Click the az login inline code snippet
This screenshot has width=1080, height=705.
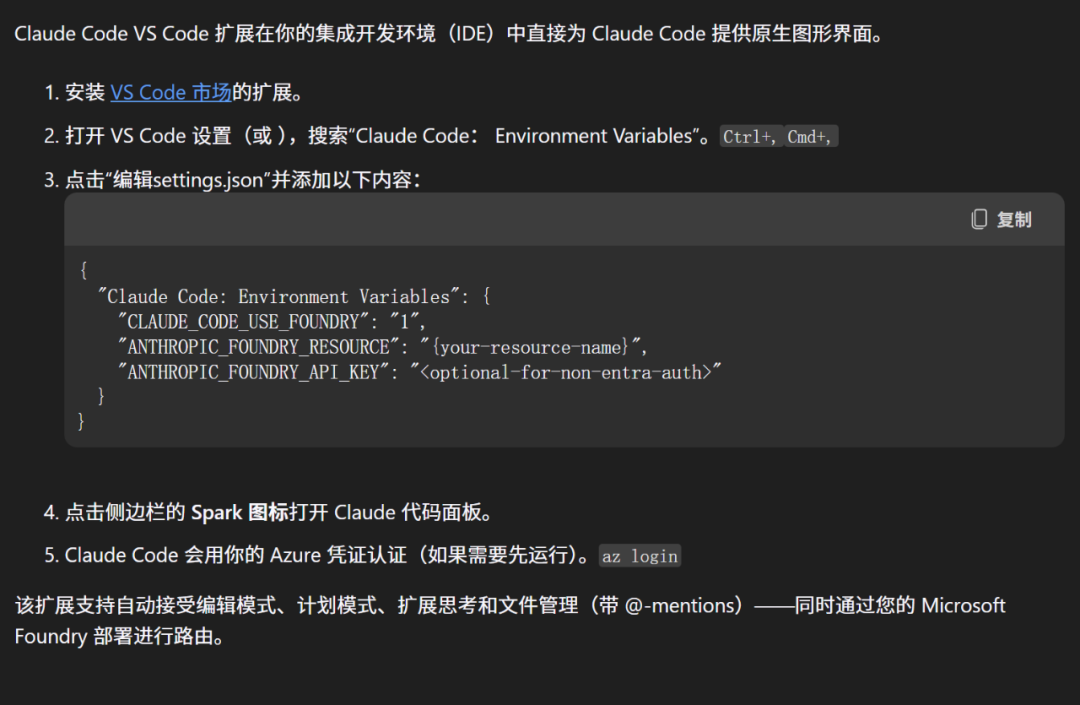[x=639, y=556]
